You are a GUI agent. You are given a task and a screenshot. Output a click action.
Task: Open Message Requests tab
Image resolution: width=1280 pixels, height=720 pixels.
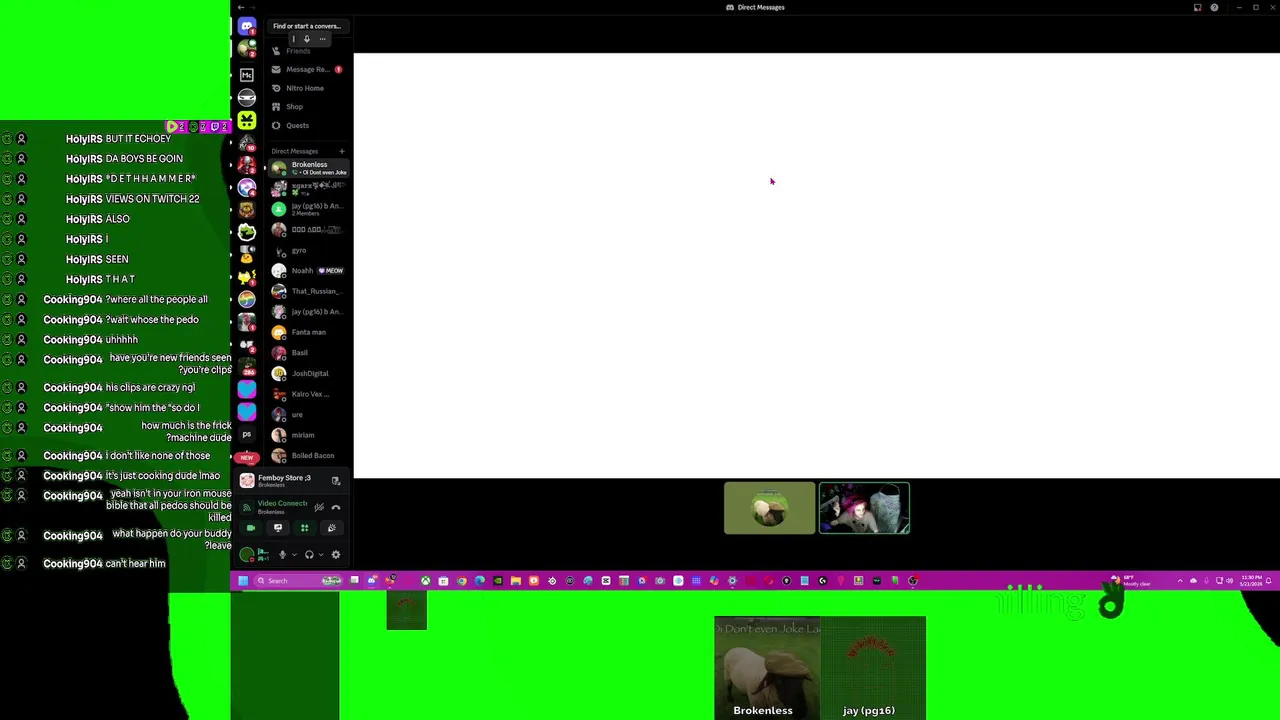(306, 69)
